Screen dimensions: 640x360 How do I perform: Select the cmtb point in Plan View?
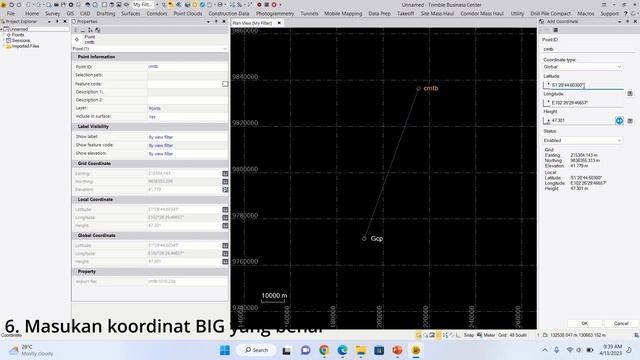pos(418,89)
